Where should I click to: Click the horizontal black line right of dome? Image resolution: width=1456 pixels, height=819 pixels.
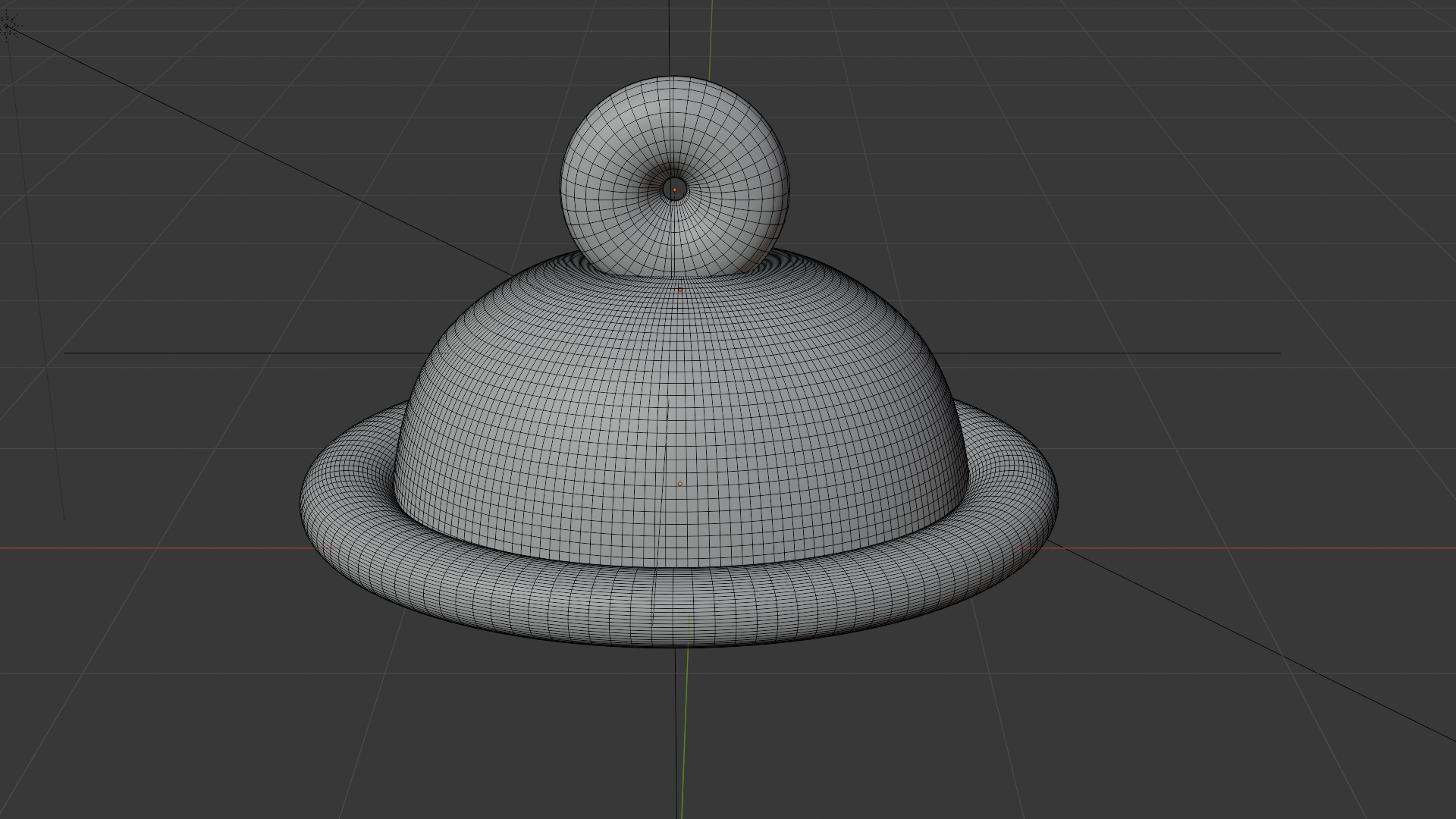(x=1137, y=353)
